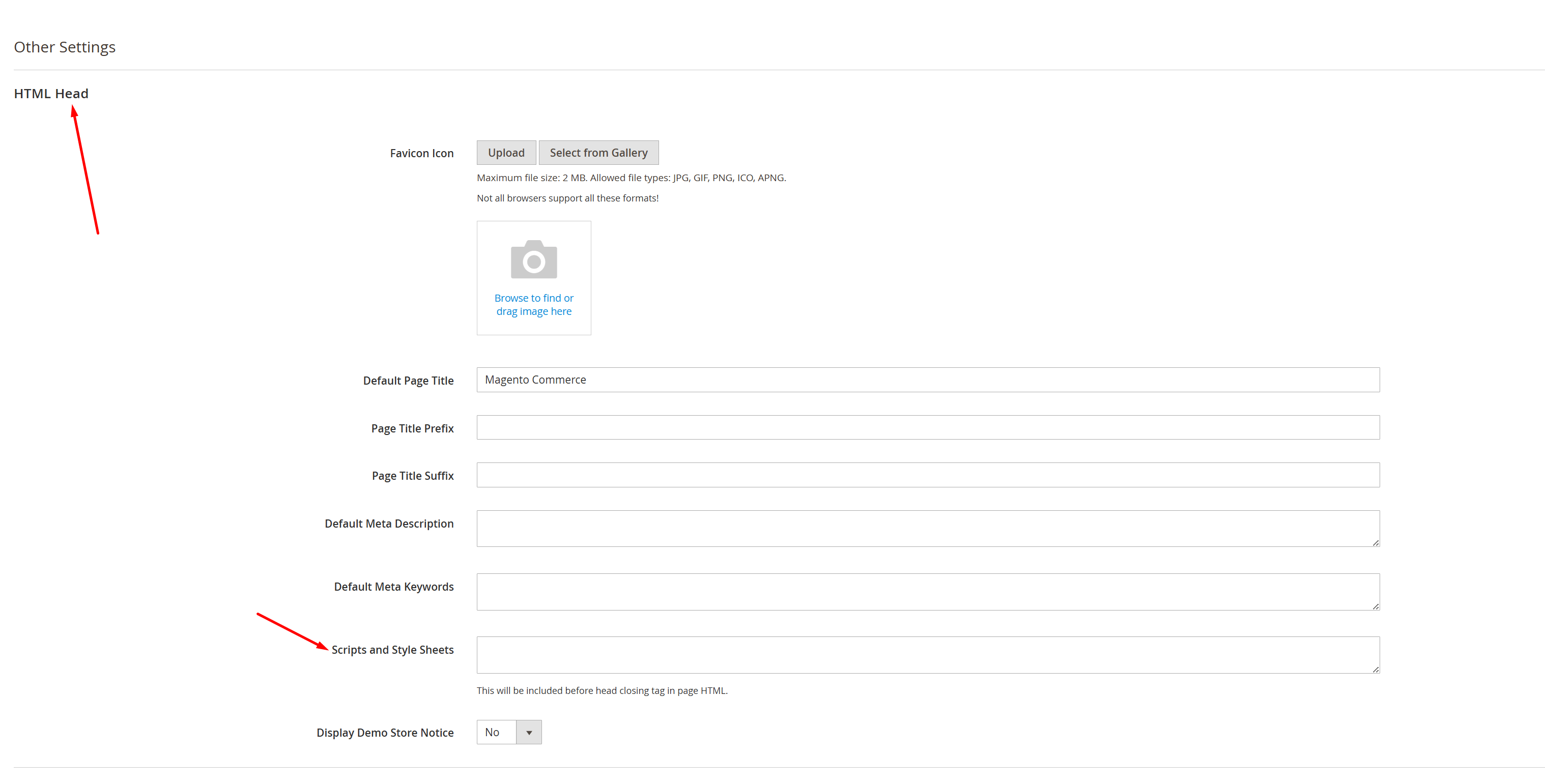Click into the Page Title Prefix field
Image resolution: width=1545 pixels, height=784 pixels.
coord(928,427)
